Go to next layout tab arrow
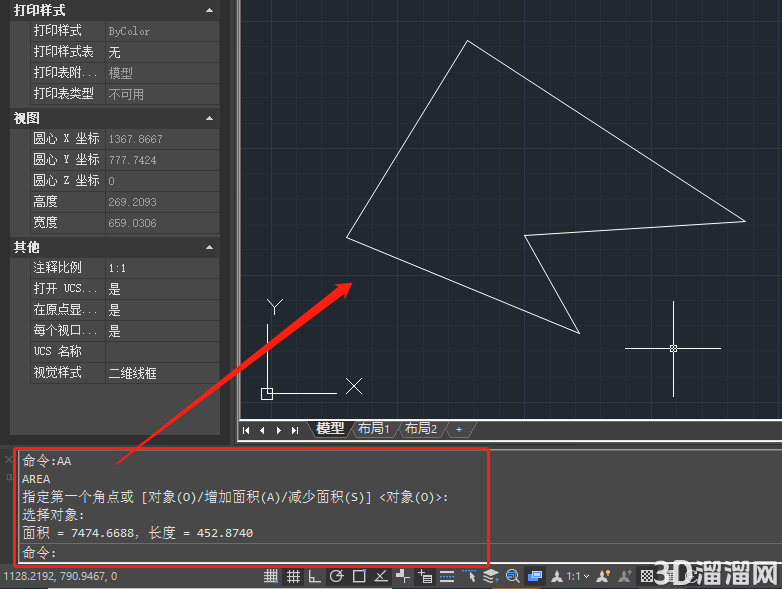Screen dimensions: 782x589 [x=279, y=430]
